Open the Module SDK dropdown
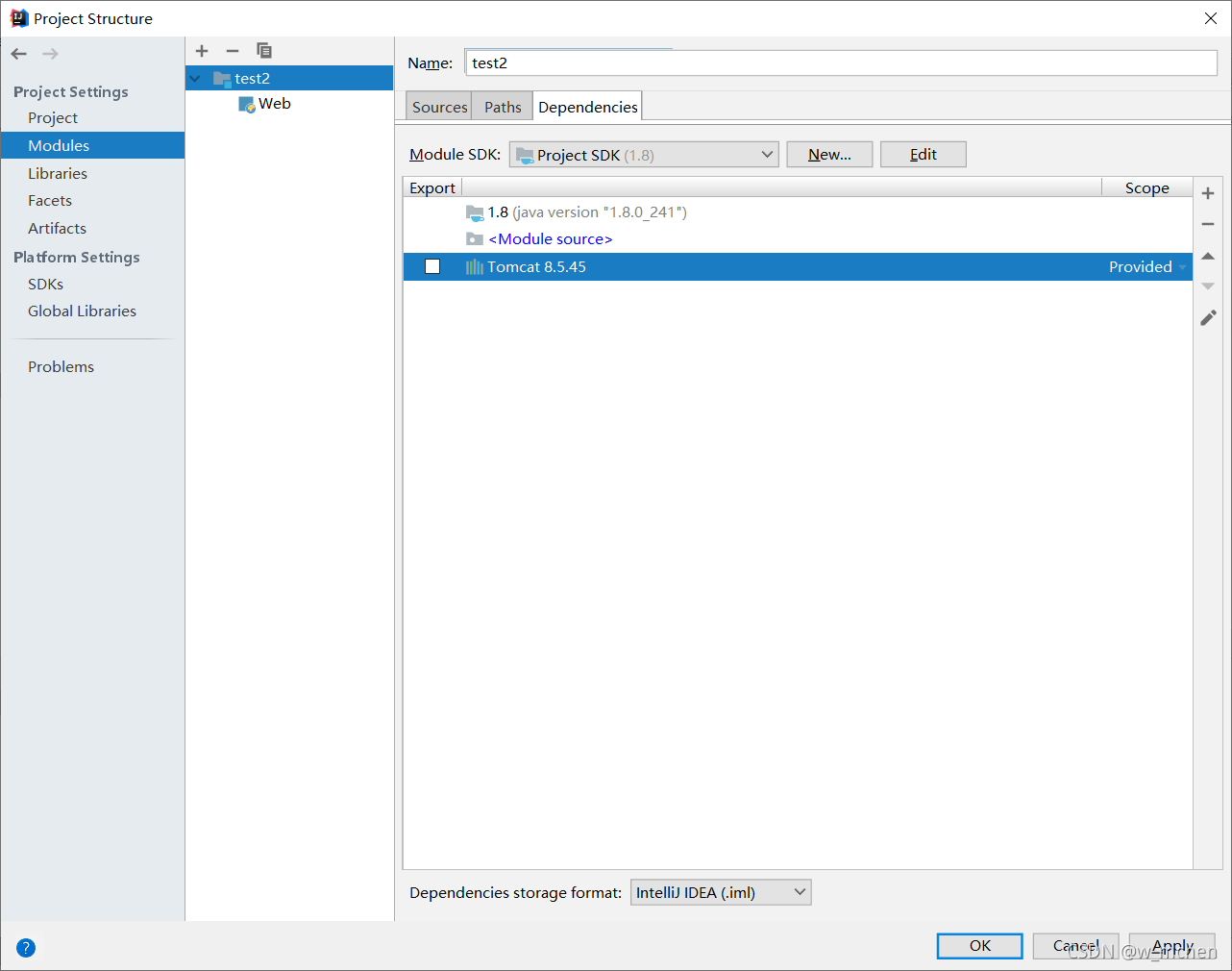This screenshot has width=1232, height=971. pos(644,155)
